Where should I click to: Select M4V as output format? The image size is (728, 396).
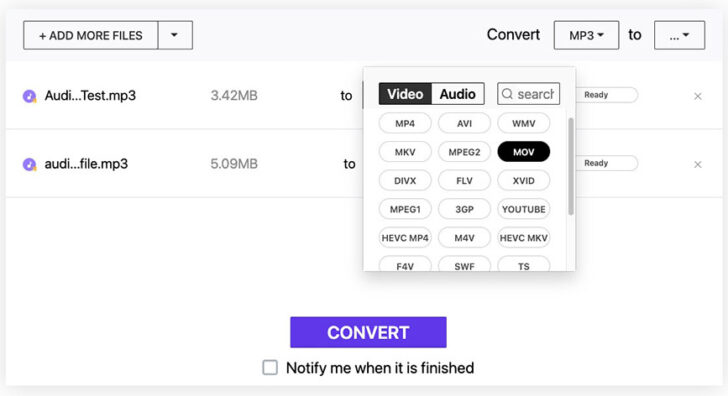[464, 238]
